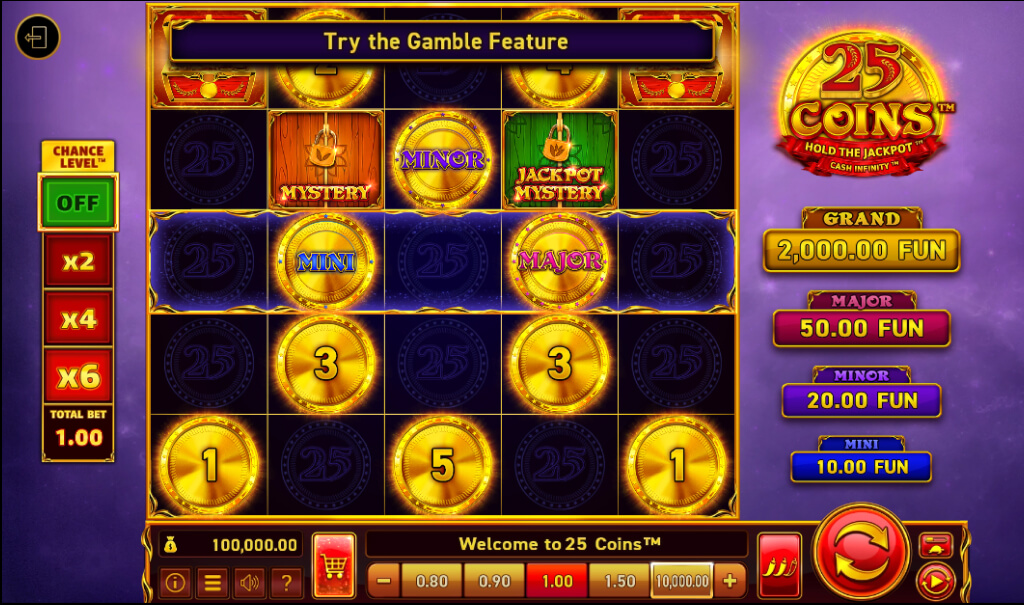
Task: Click the Jackpot Mystery chest symbol
Action: coord(560,160)
